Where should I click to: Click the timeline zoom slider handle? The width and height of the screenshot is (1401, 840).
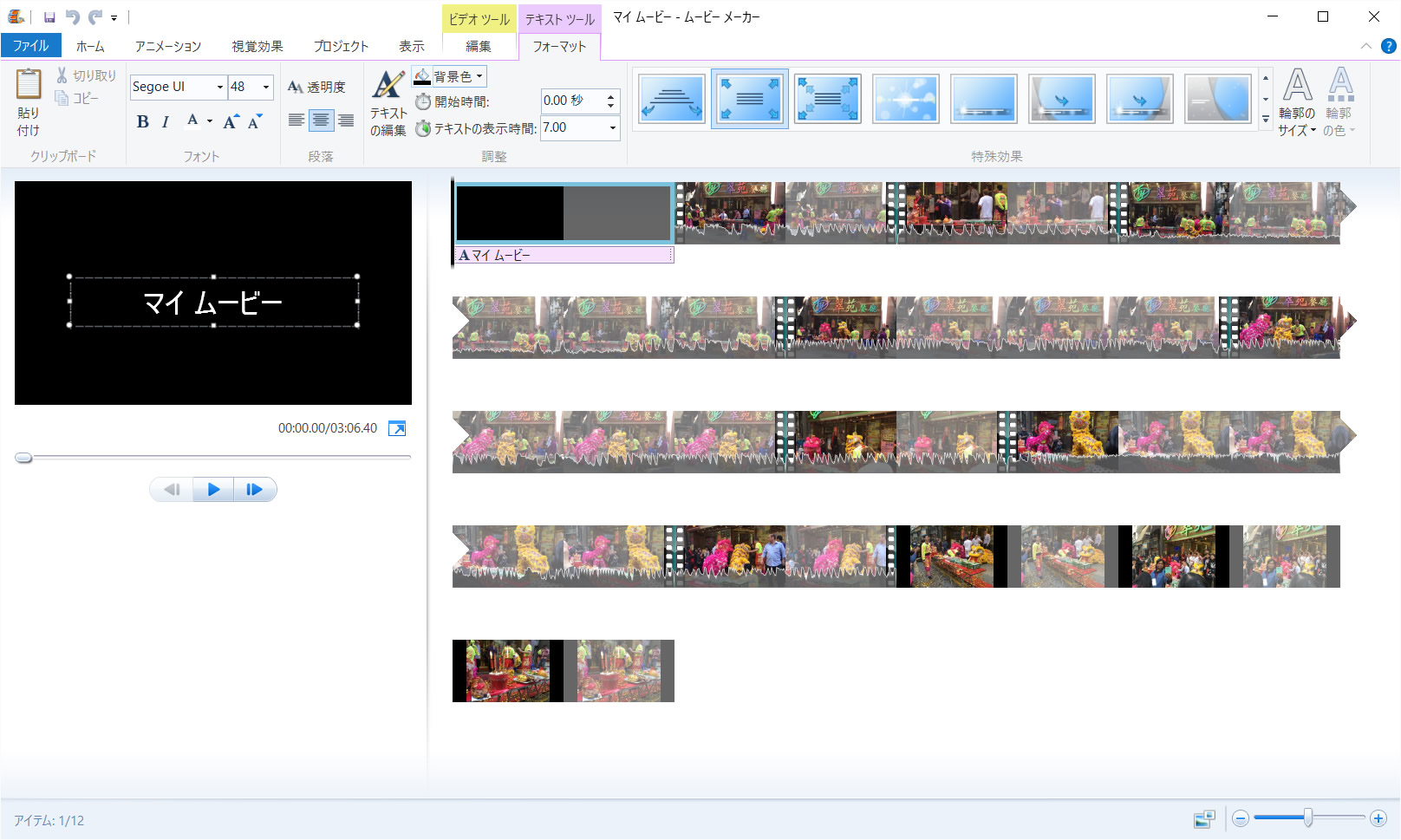(1308, 817)
